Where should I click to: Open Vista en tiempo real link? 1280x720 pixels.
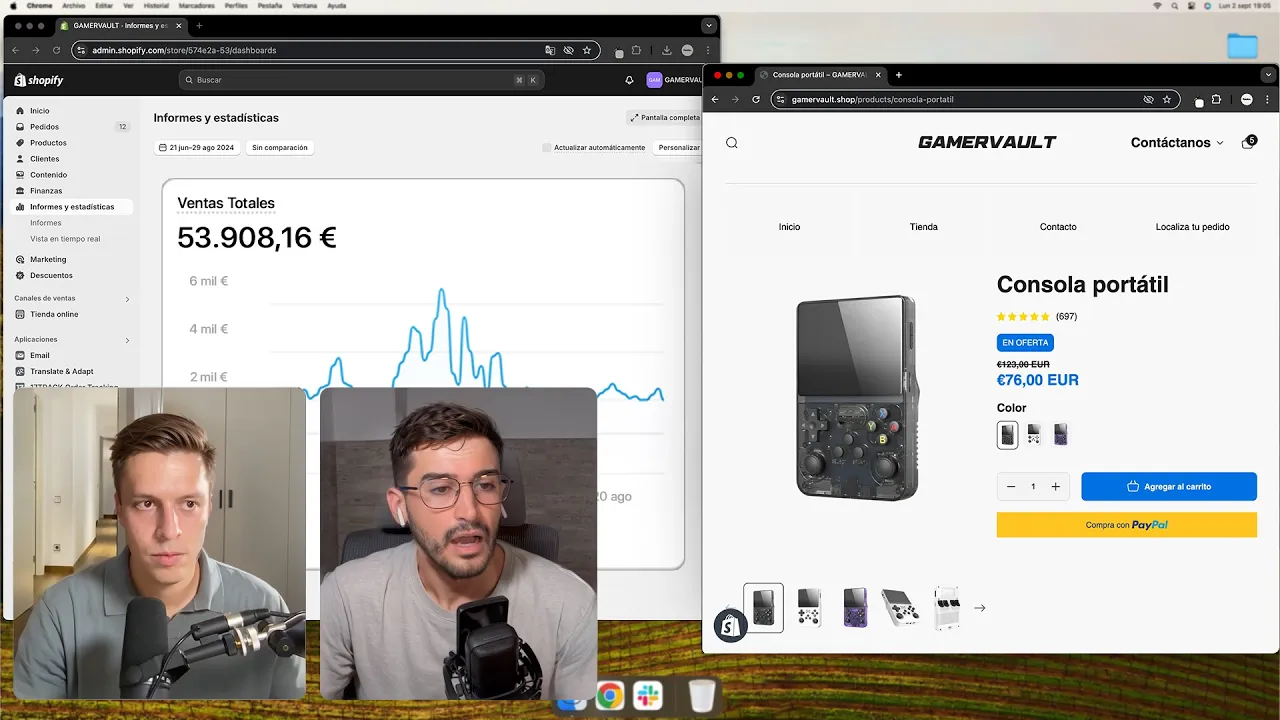tap(65, 239)
